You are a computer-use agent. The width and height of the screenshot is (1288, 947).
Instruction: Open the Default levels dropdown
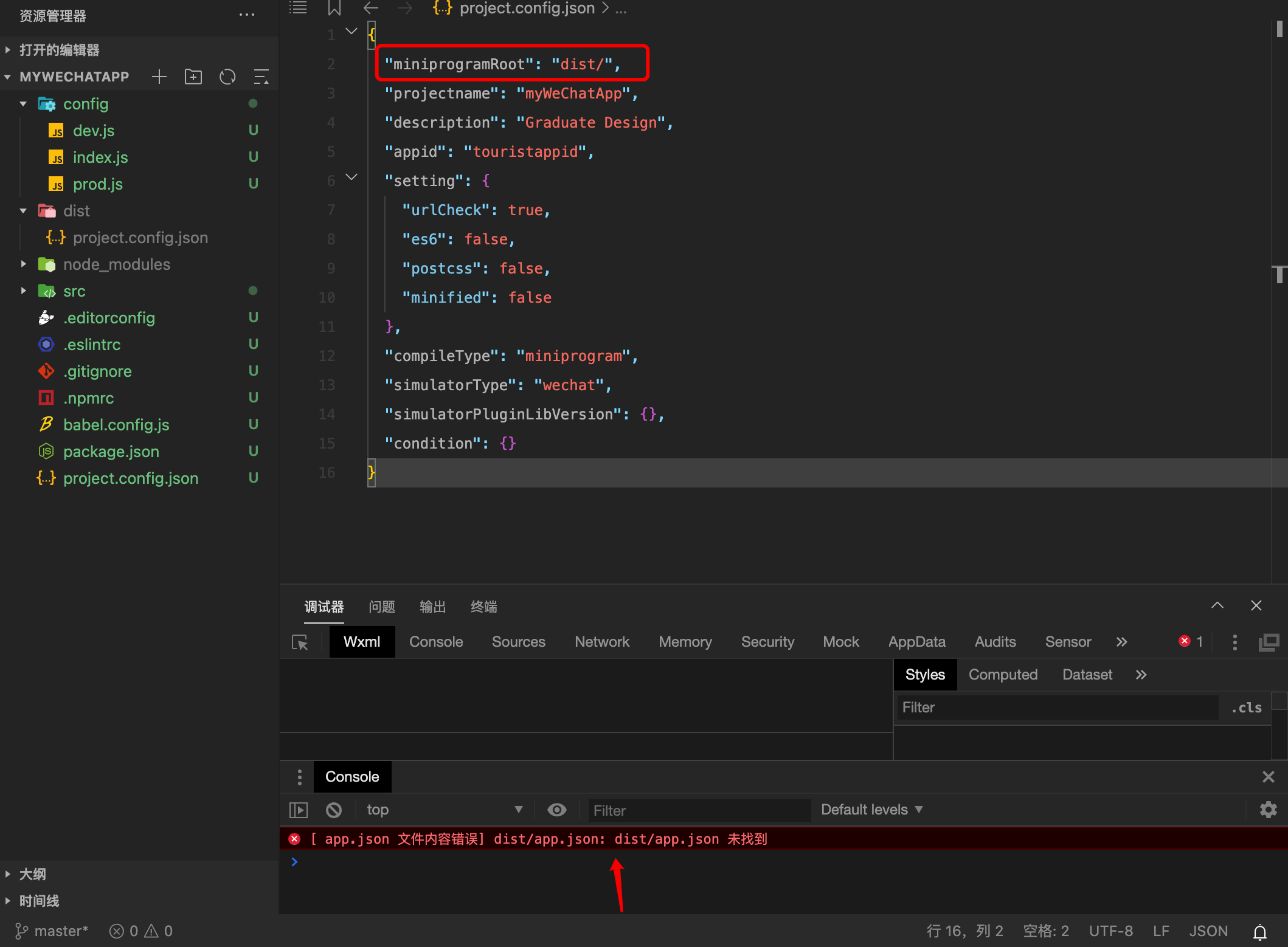click(871, 810)
